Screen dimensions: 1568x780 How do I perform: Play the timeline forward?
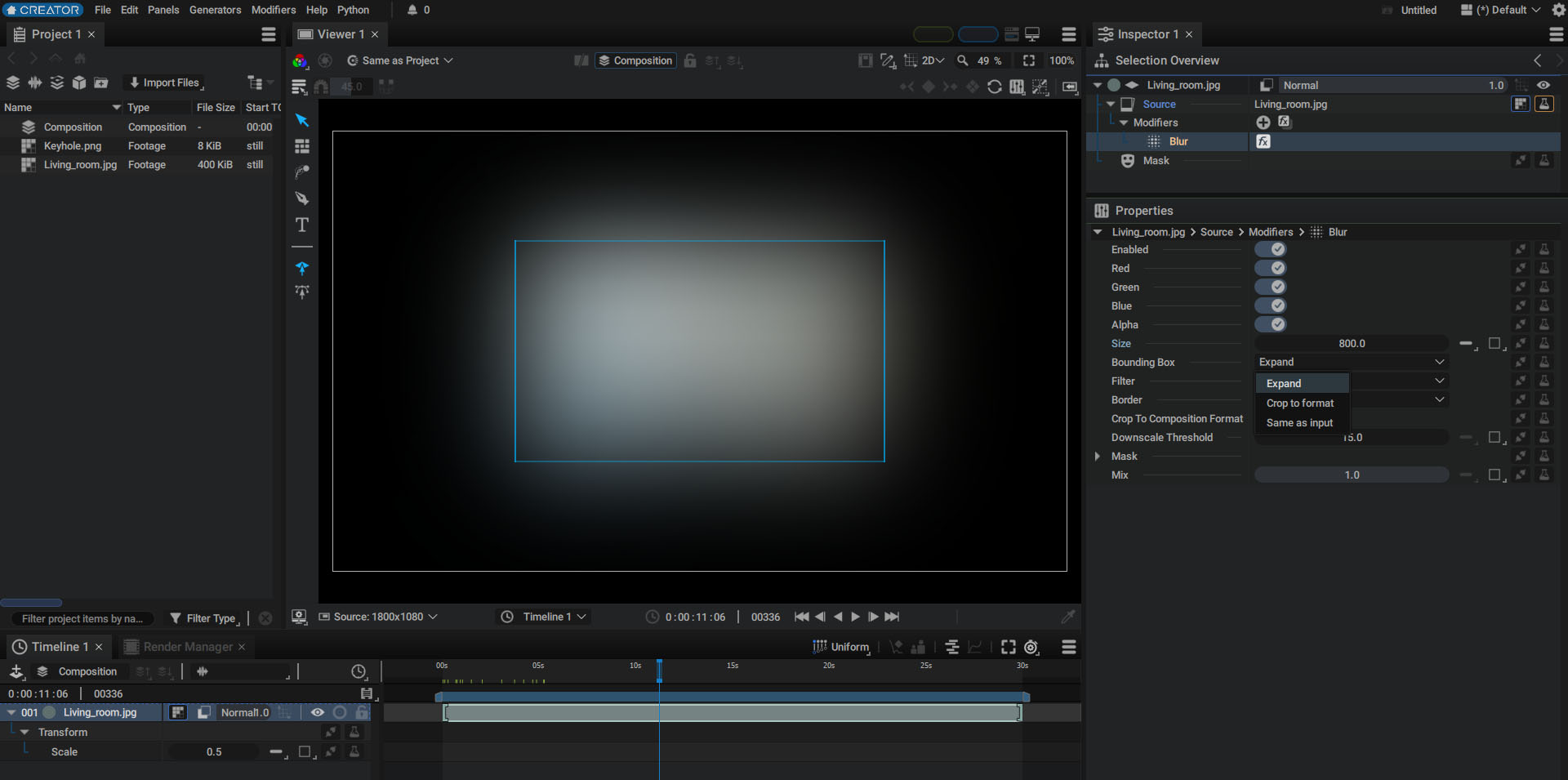click(x=856, y=617)
